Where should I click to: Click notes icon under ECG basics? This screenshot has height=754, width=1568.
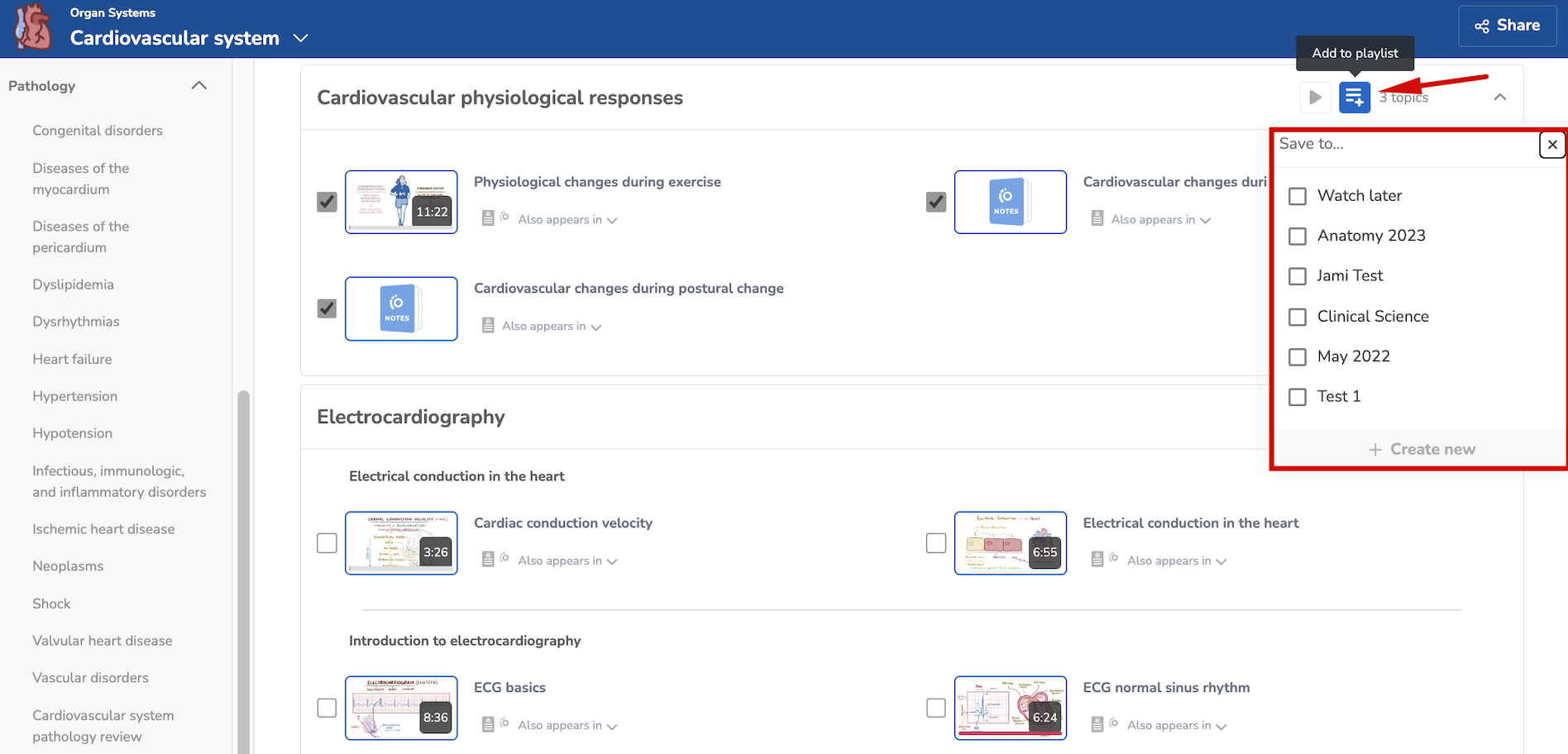pyautogui.click(x=488, y=725)
